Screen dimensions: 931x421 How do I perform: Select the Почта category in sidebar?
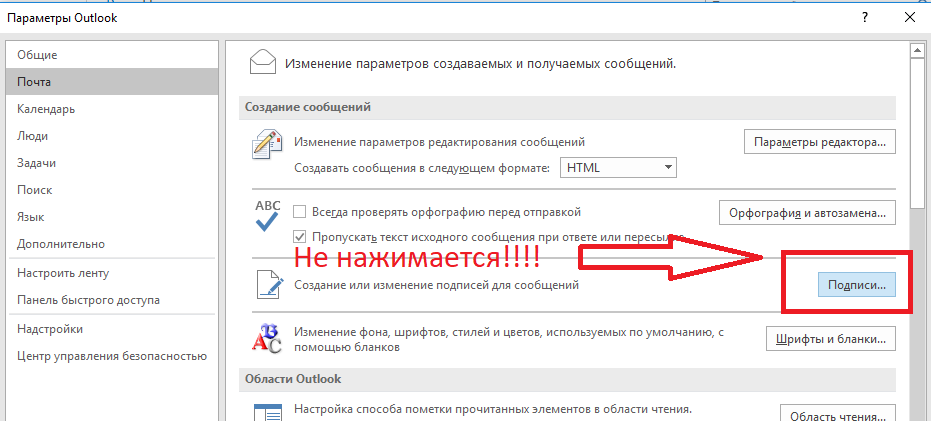click(x=111, y=82)
